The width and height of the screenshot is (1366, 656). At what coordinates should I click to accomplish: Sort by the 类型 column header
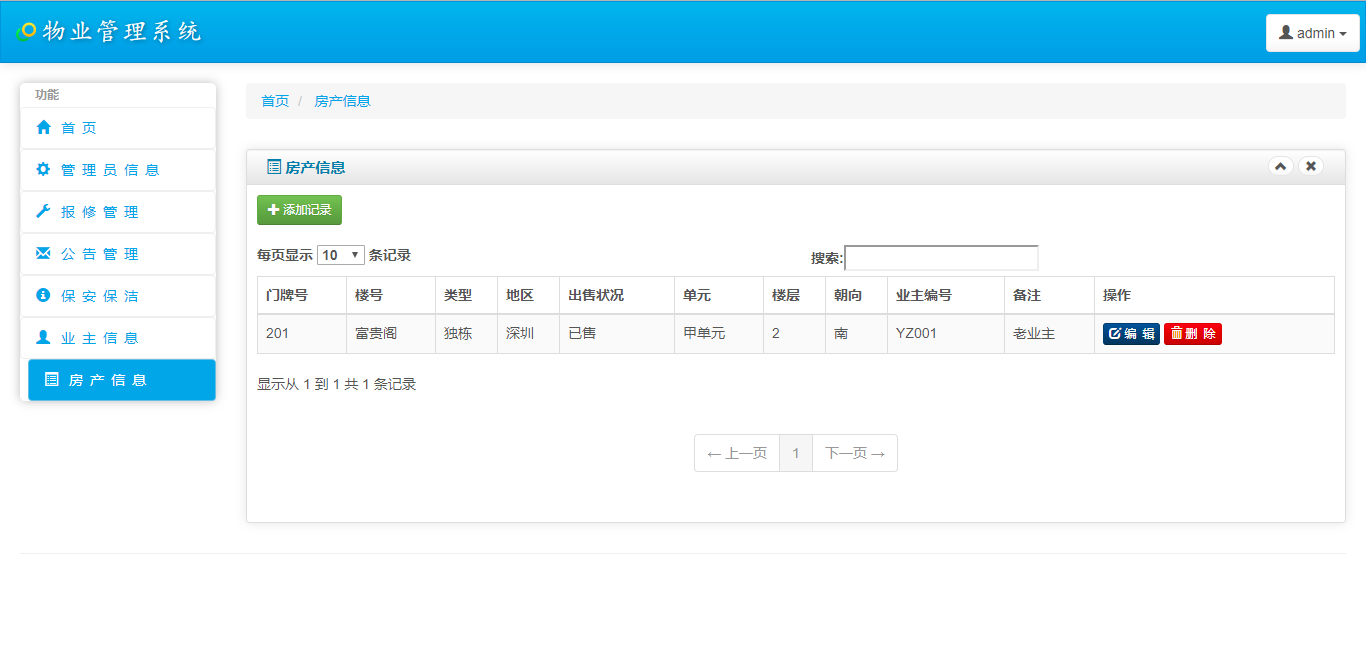[x=467, y=296]
